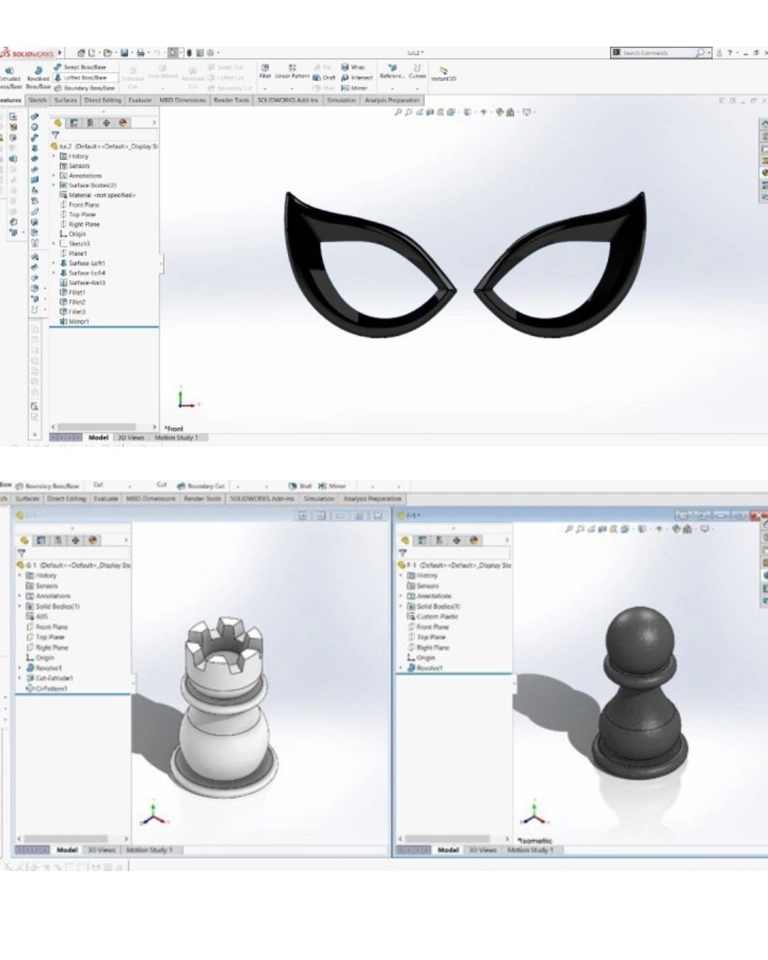768x960 pixels.
Task: Click the Instant3D button
Action: click(443, 74)
